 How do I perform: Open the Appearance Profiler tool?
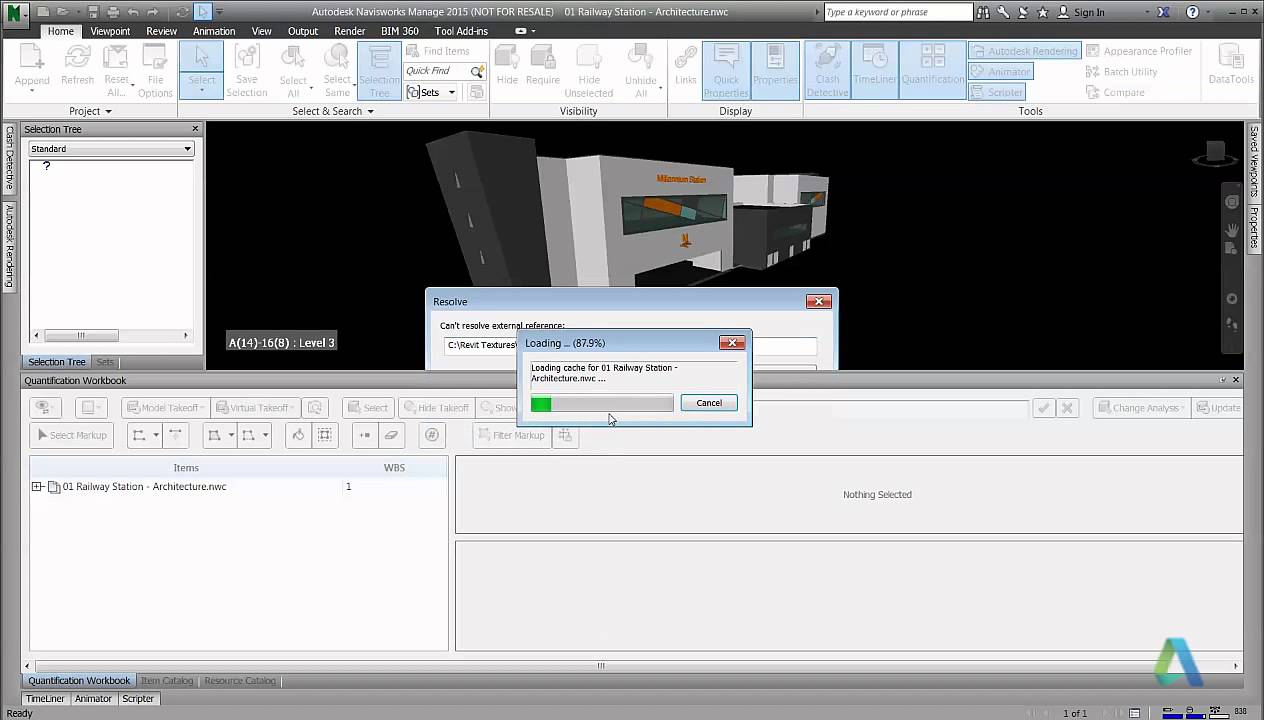(x=1138, y=51)
